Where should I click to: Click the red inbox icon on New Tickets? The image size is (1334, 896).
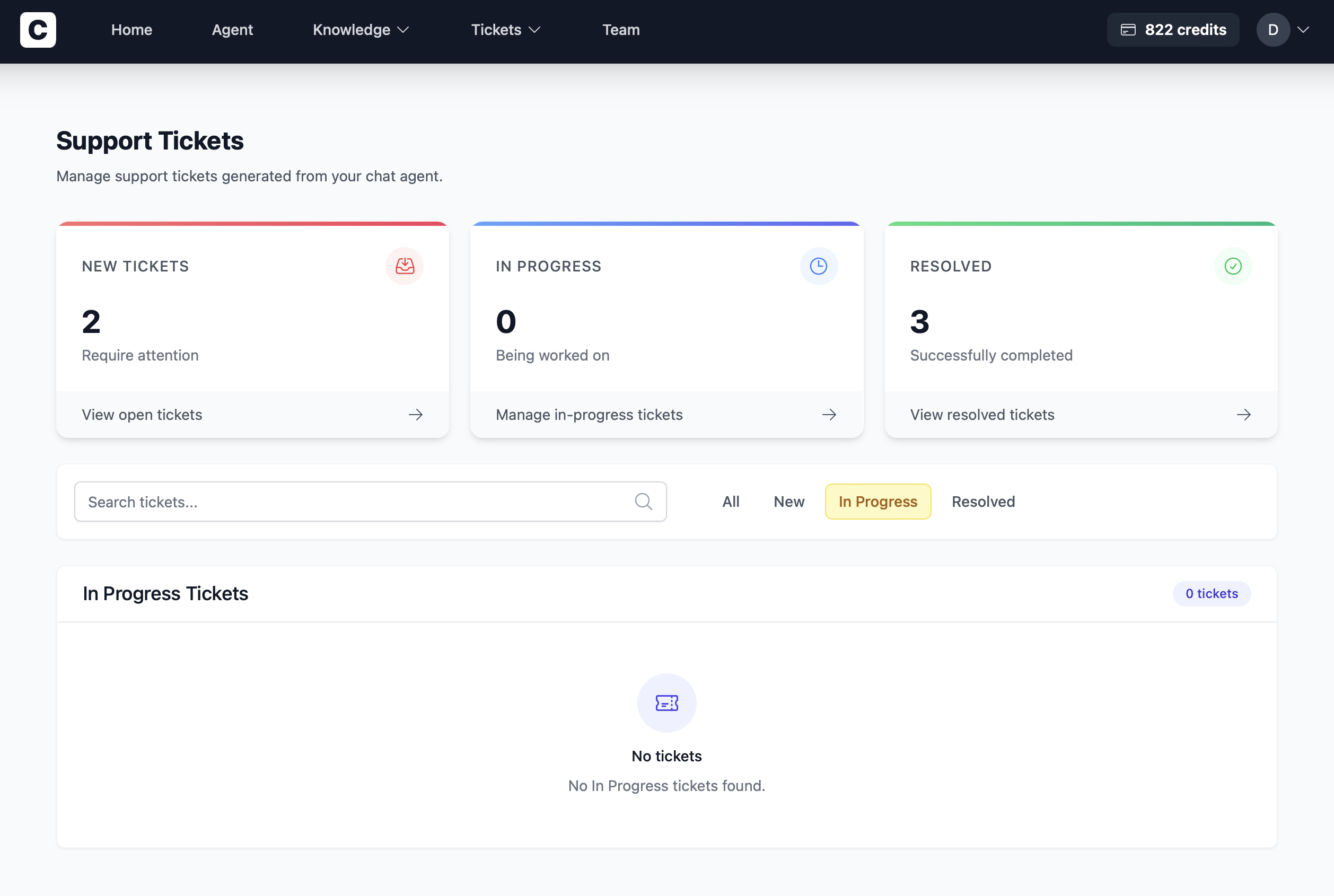click(x=405, y=266)
